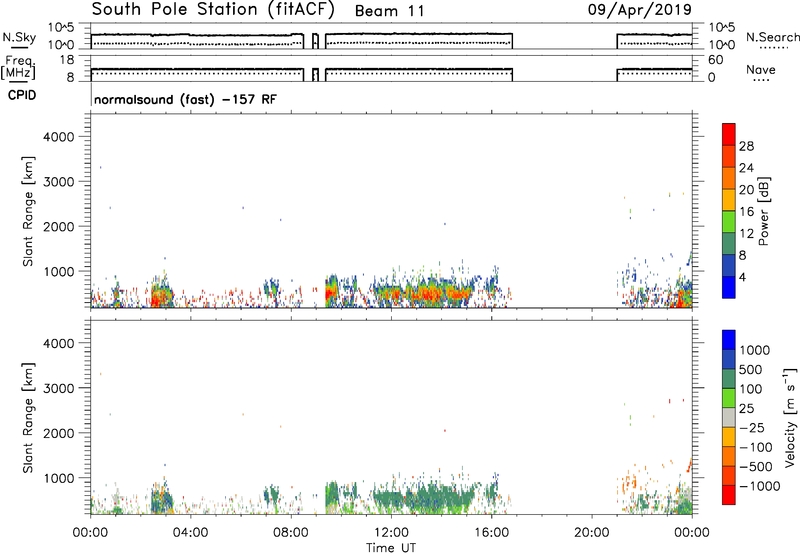Click the gray segment of Velocity colorbar
800x554 pixels.
tap(729, 417)
